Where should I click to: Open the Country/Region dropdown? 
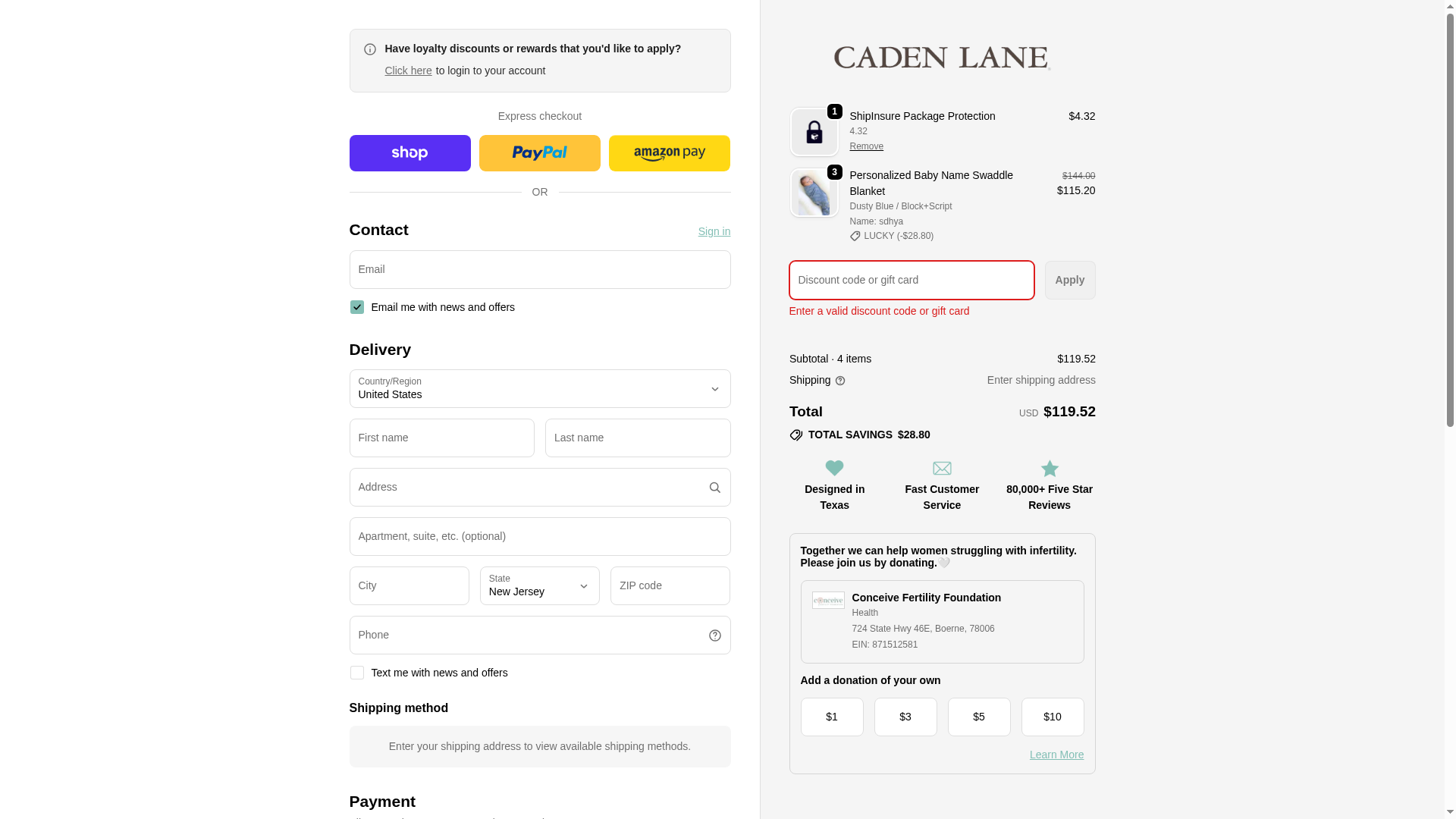pos(539,388)
